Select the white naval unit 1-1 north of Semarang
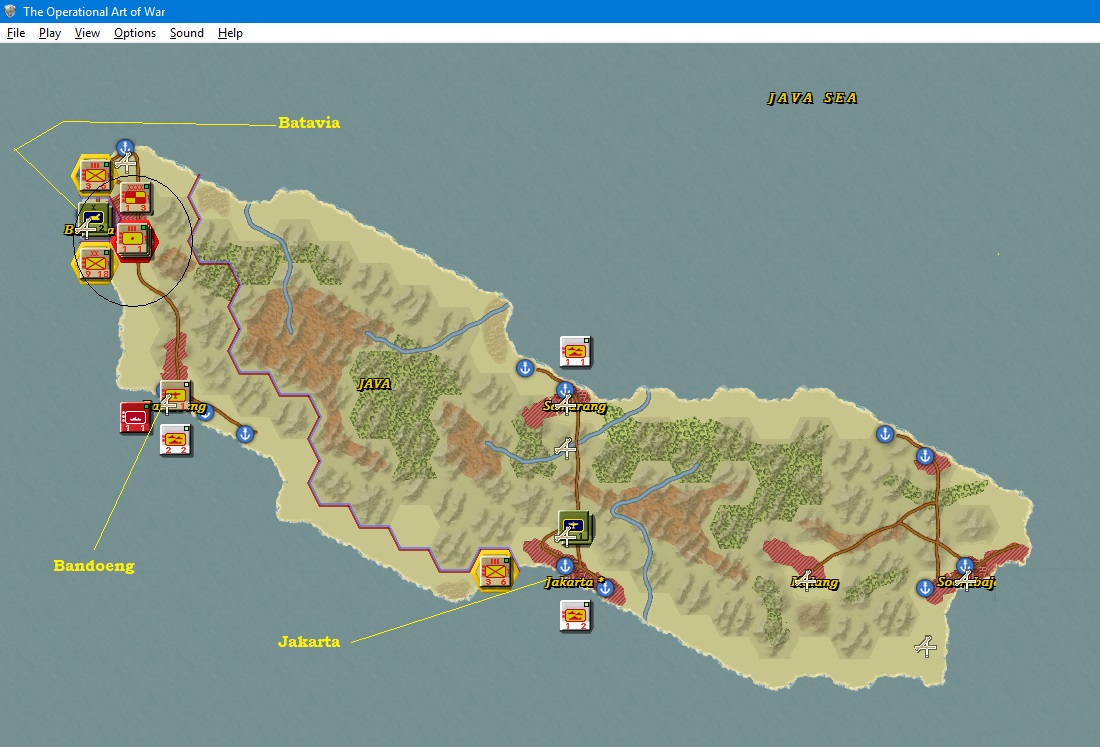The height and width of the screenshot is (747, 1100). (575, 351)
